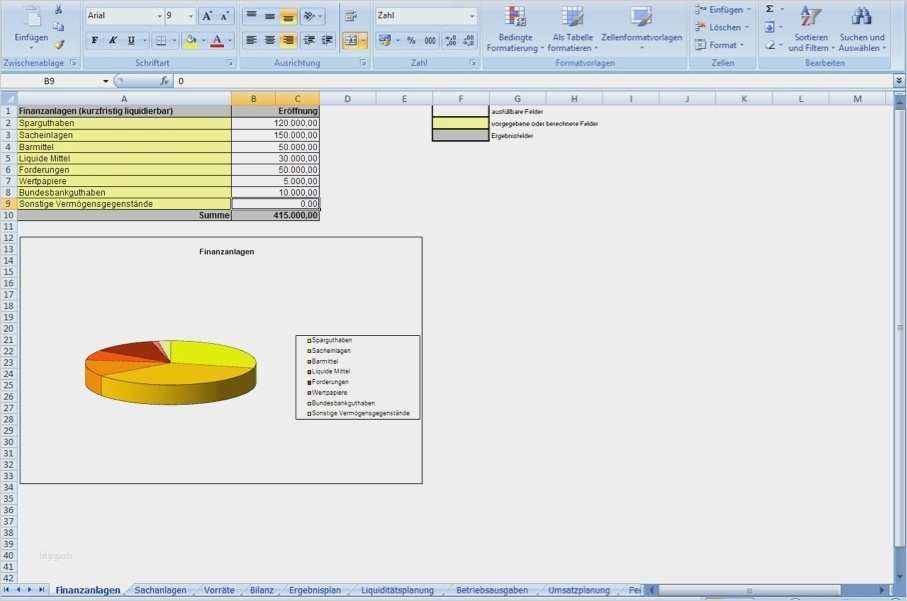Click the format painter brush icon
Viewport: 907px width, 601px height.
[x=58, y=44]
